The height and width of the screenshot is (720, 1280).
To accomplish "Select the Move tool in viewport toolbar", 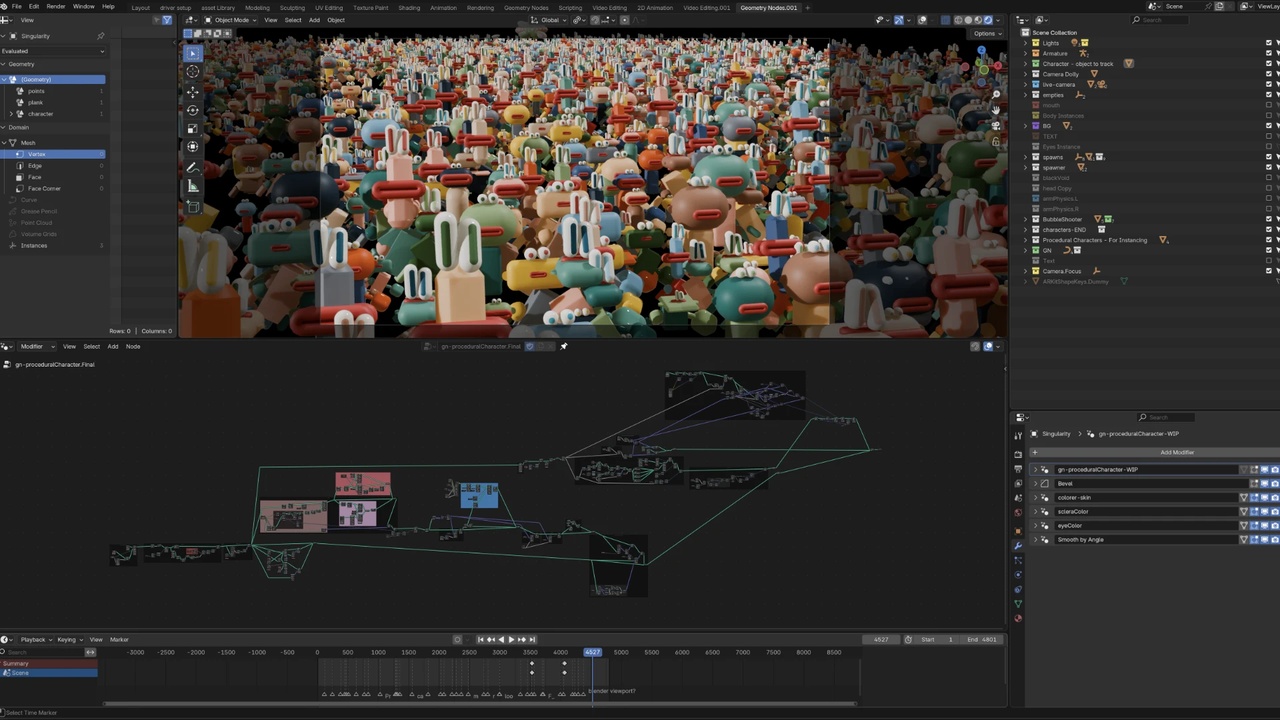I will (193, 91).
